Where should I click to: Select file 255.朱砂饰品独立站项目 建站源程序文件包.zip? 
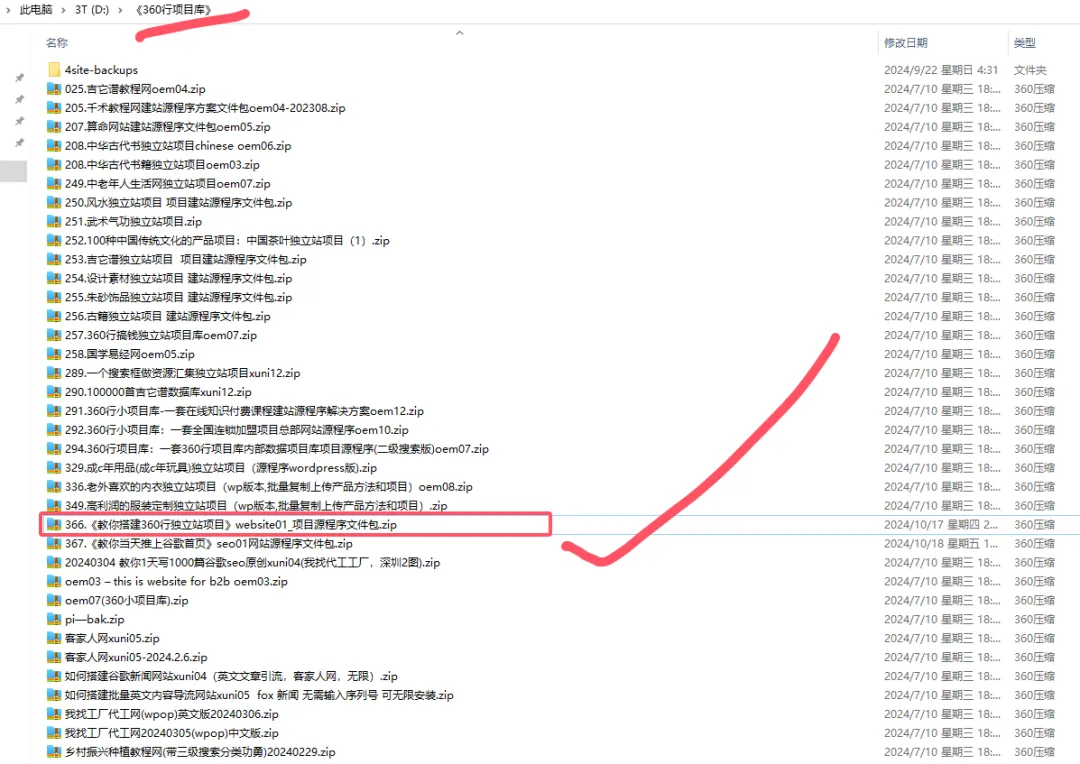pyautogui.click(x=178, y=297)
